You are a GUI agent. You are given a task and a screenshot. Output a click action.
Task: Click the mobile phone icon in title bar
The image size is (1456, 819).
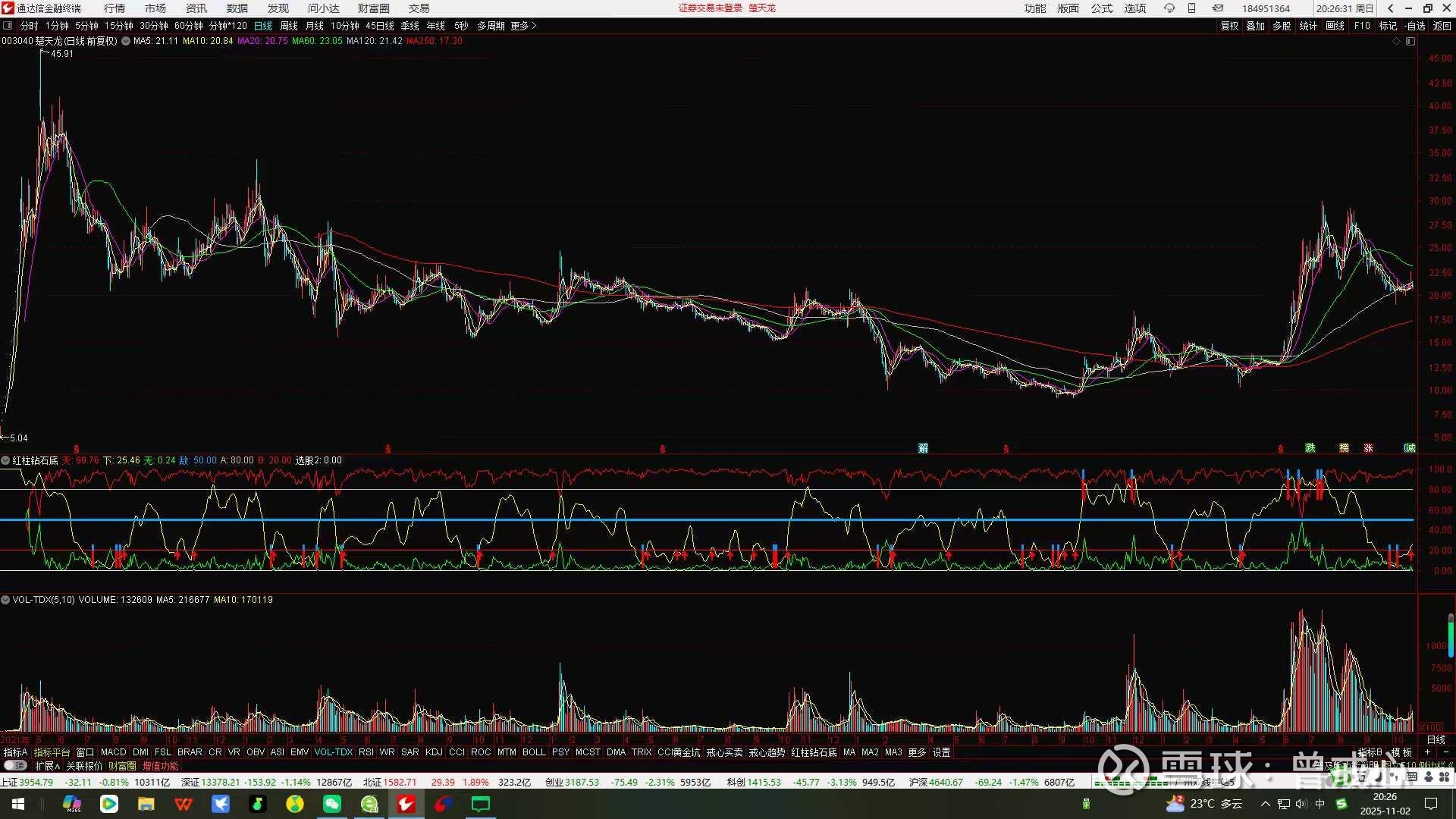(1191, 8)
